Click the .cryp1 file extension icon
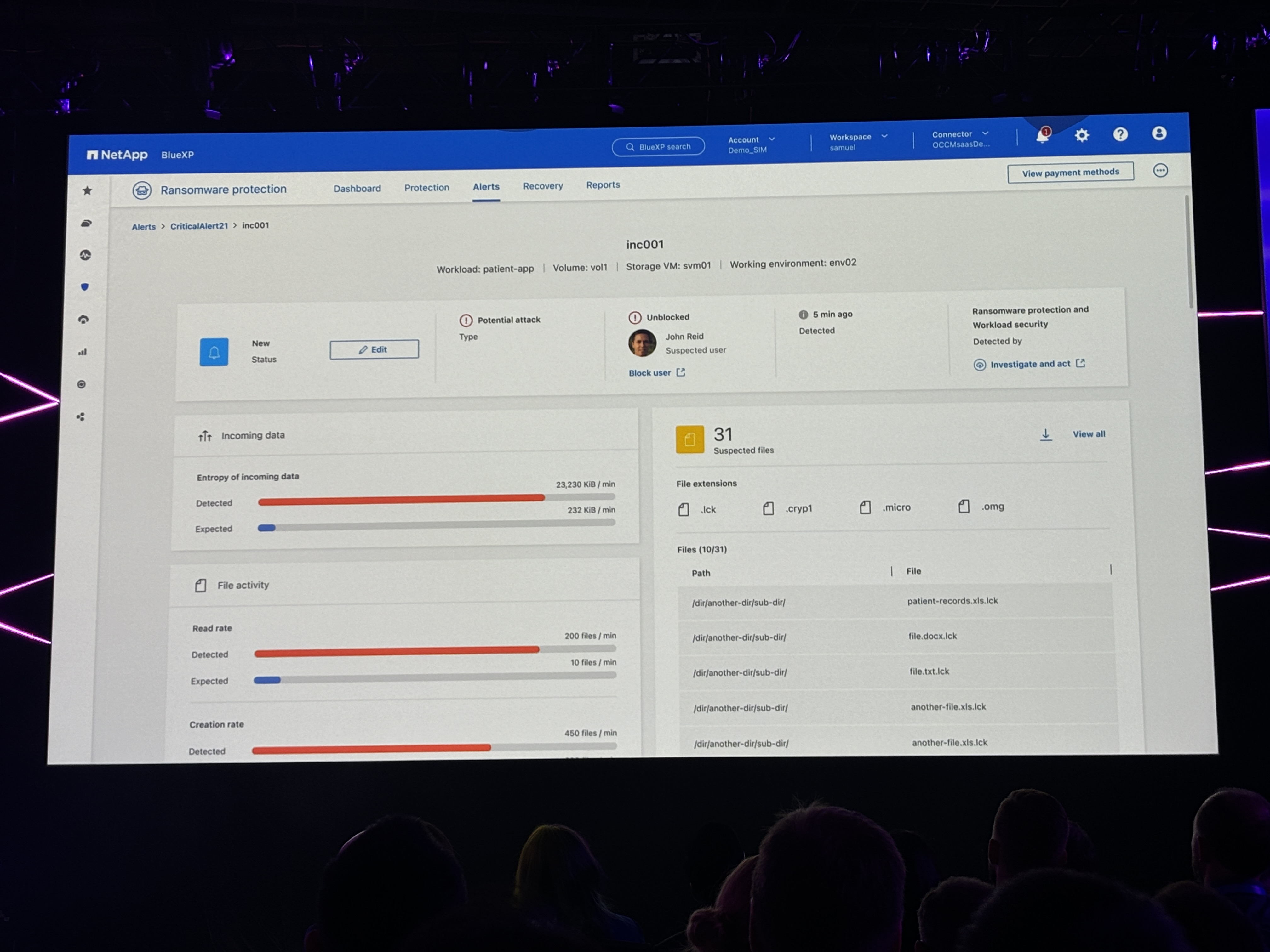The width and height of the screenshot is (1270, 952). pos(768,508)
